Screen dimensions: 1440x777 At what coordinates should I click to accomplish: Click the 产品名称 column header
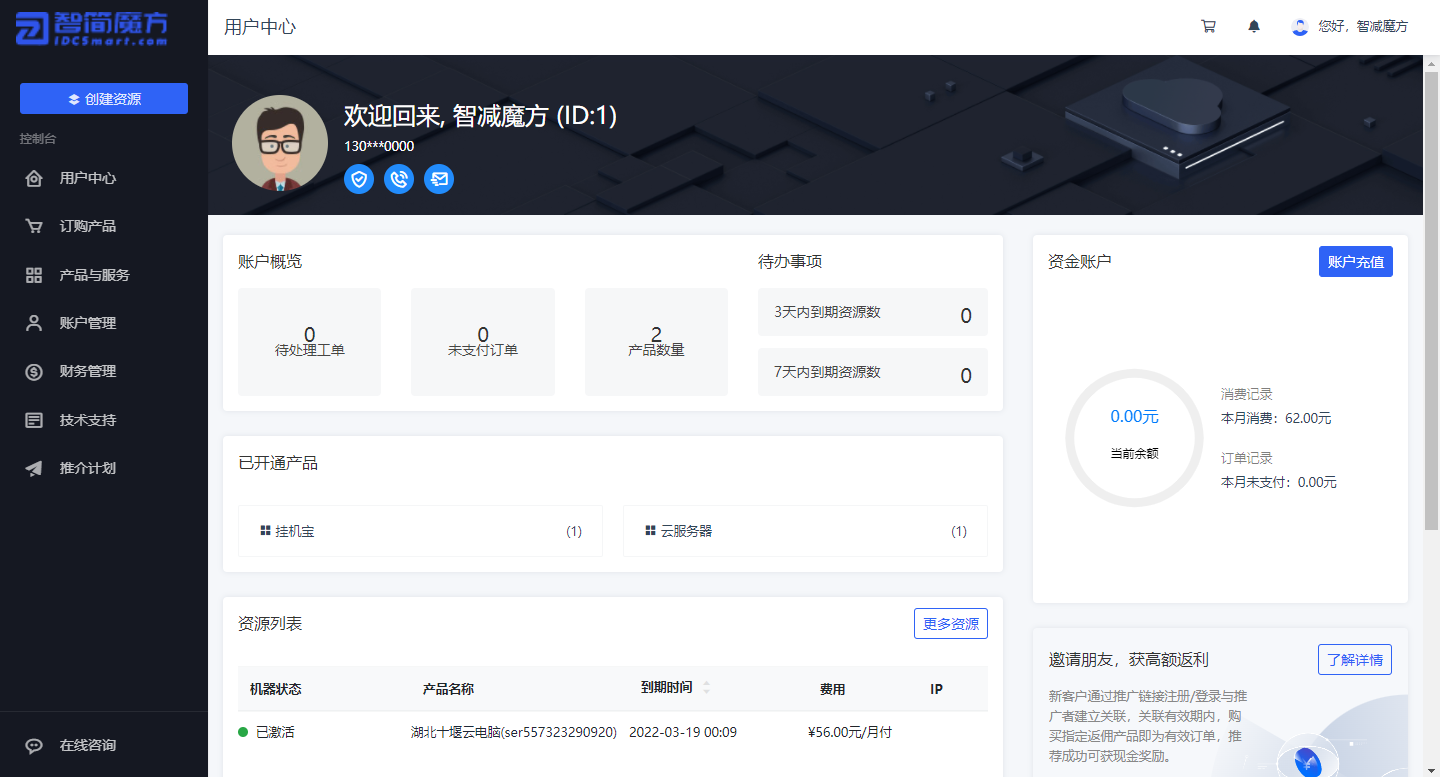click(448, 689)
